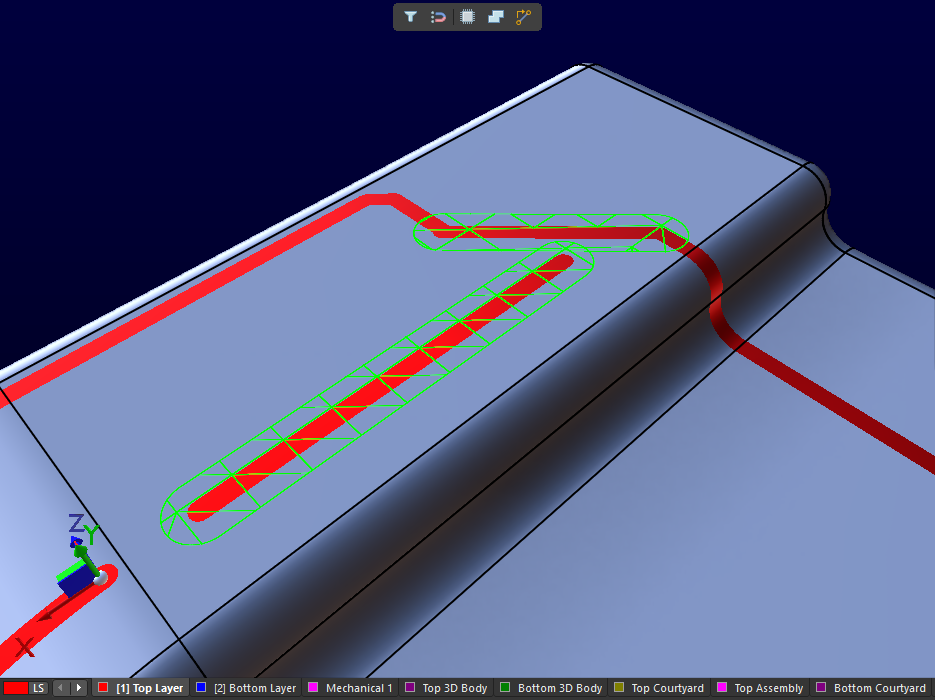The image size is (935, 700).
Task: Open the Selection Filter funnel icon
Action: (411, 17)
